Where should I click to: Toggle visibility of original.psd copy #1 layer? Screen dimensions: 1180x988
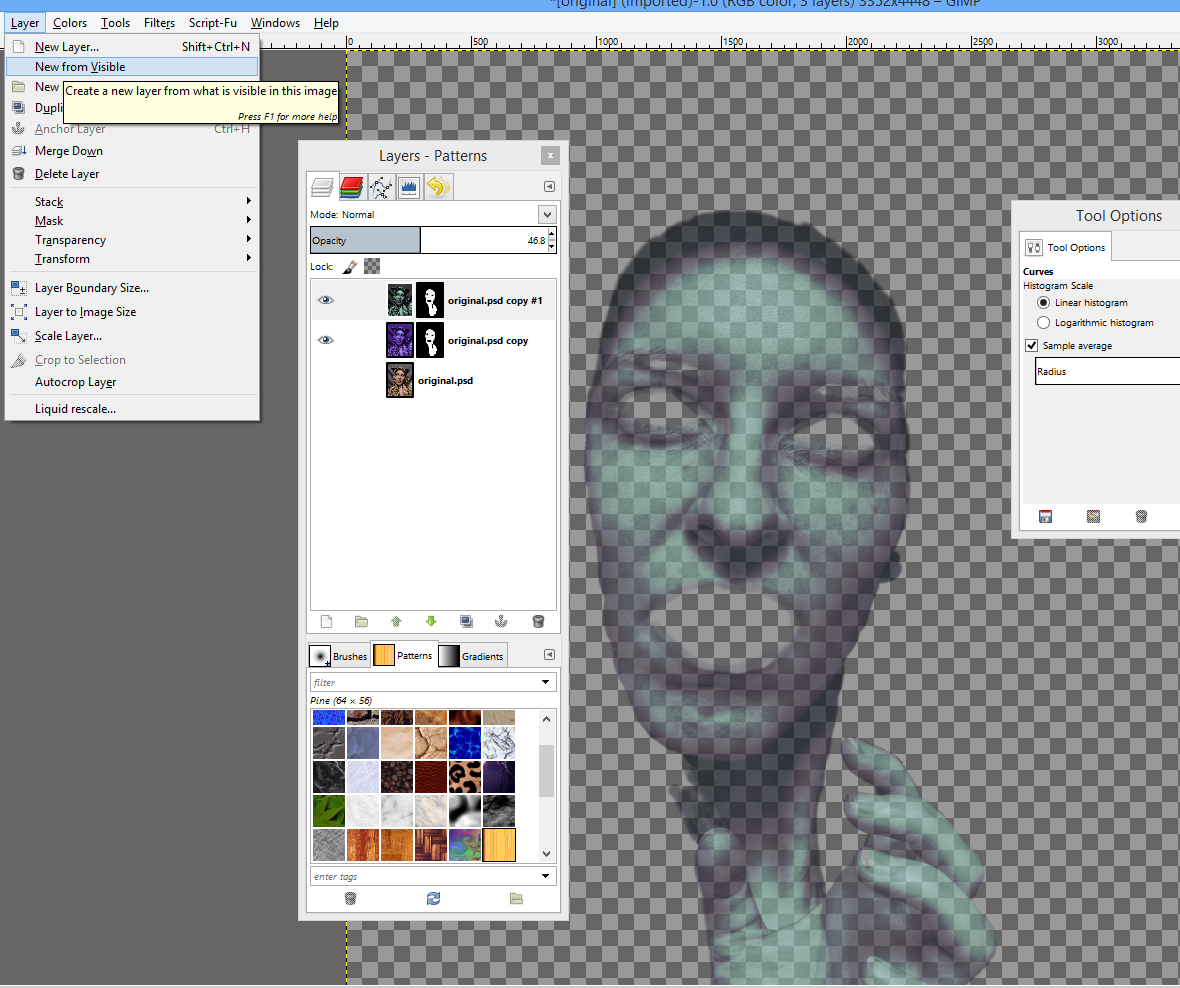(325, 300)
